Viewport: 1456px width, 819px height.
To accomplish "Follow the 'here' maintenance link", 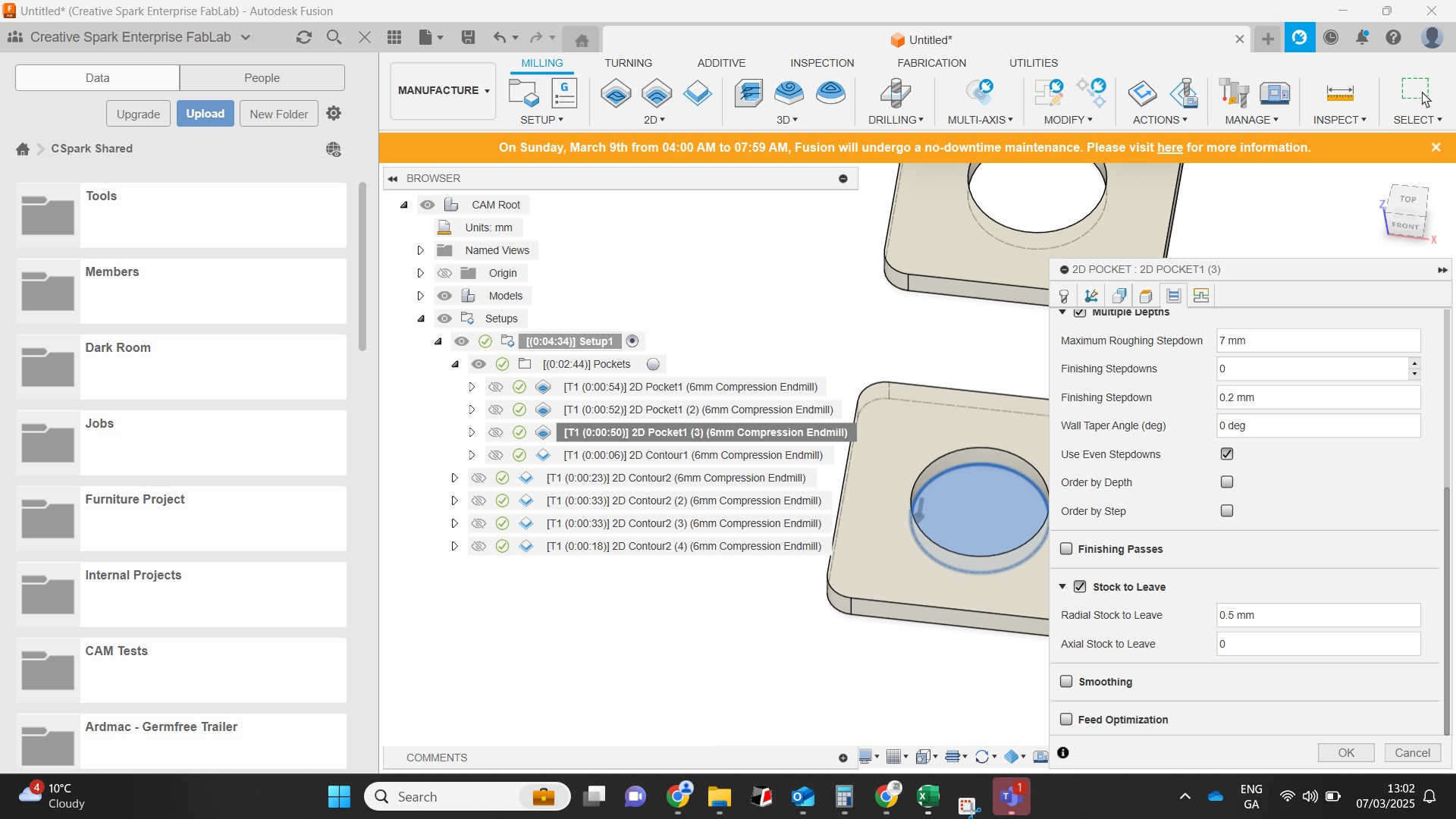I will click(1169, 148).
